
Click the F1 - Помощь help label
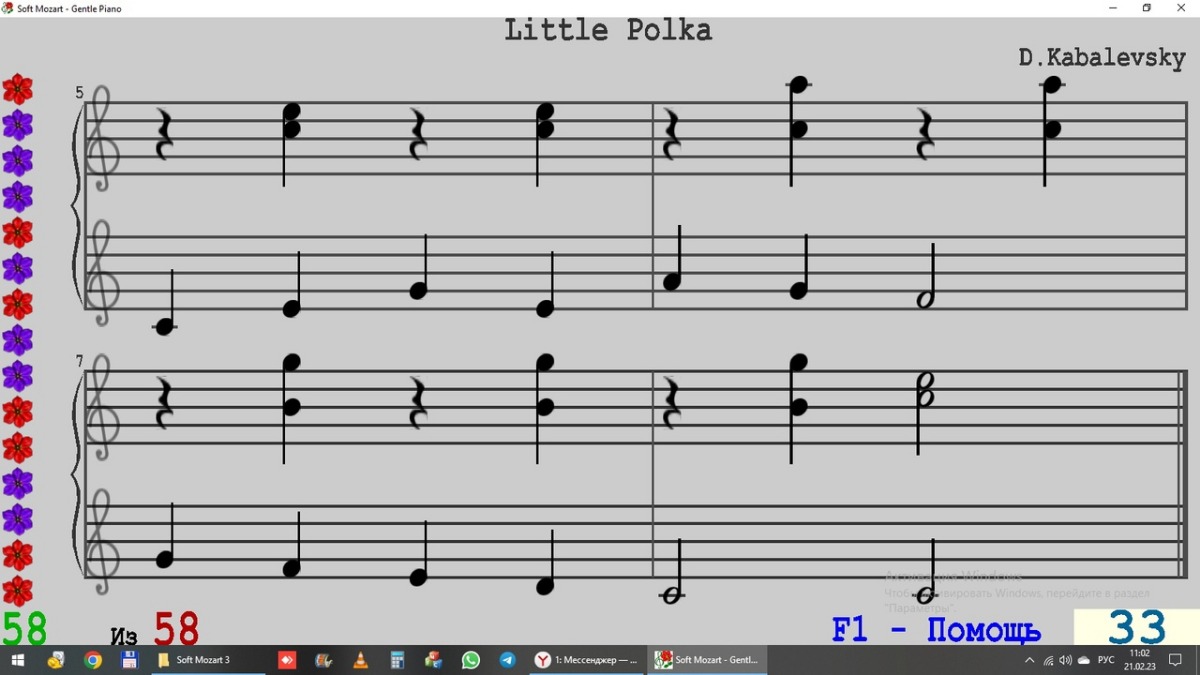[936, 630]
